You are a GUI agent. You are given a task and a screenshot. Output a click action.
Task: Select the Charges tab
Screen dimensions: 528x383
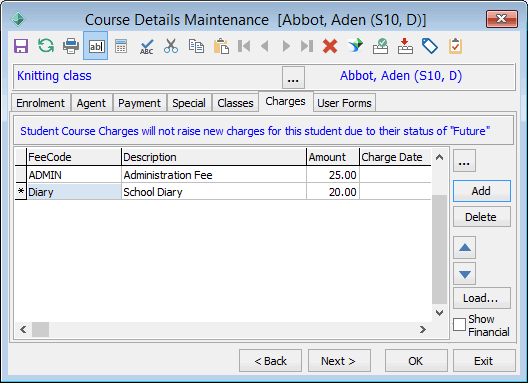point(286,101)
